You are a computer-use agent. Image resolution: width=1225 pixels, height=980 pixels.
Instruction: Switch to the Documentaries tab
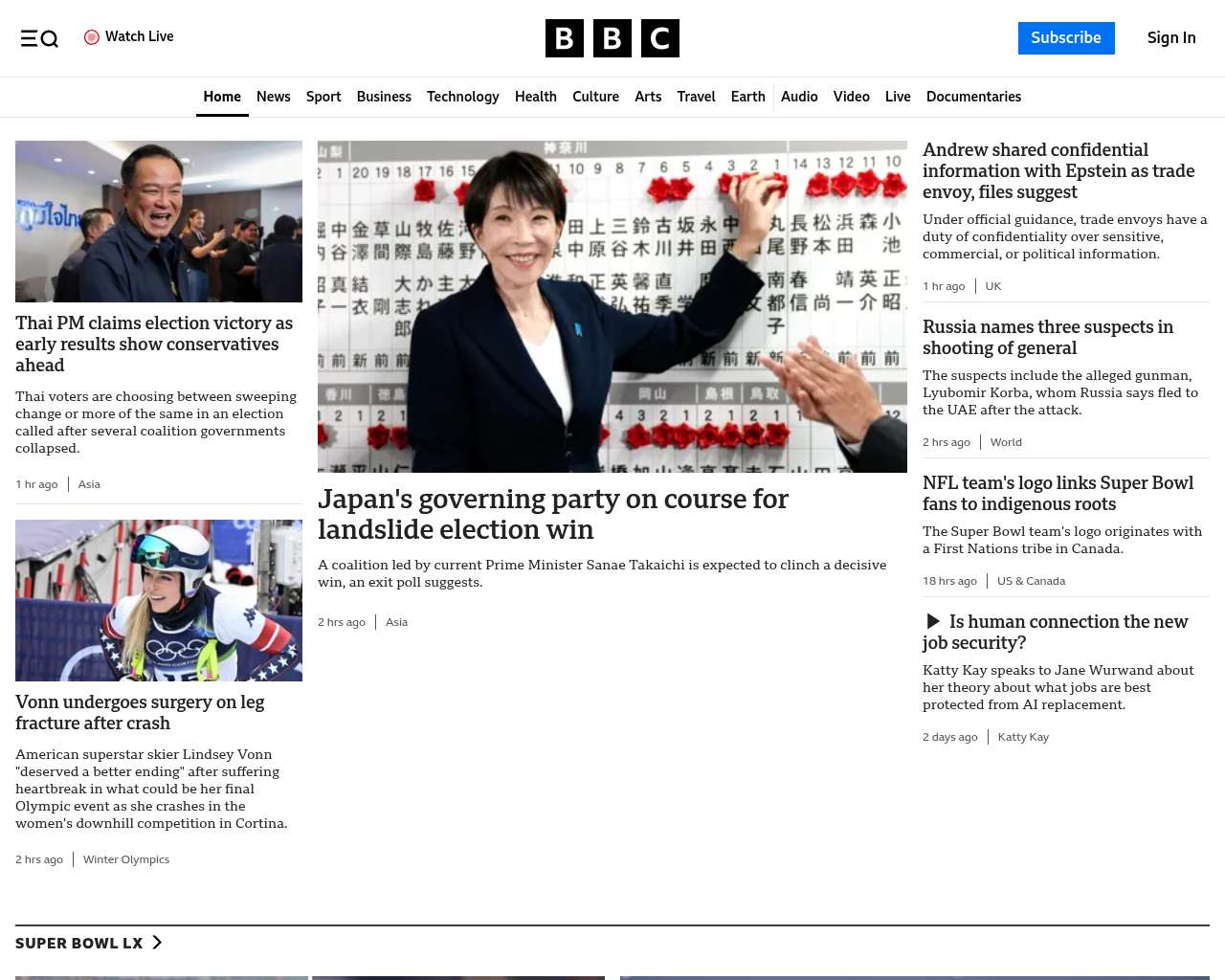coord(973,97)
